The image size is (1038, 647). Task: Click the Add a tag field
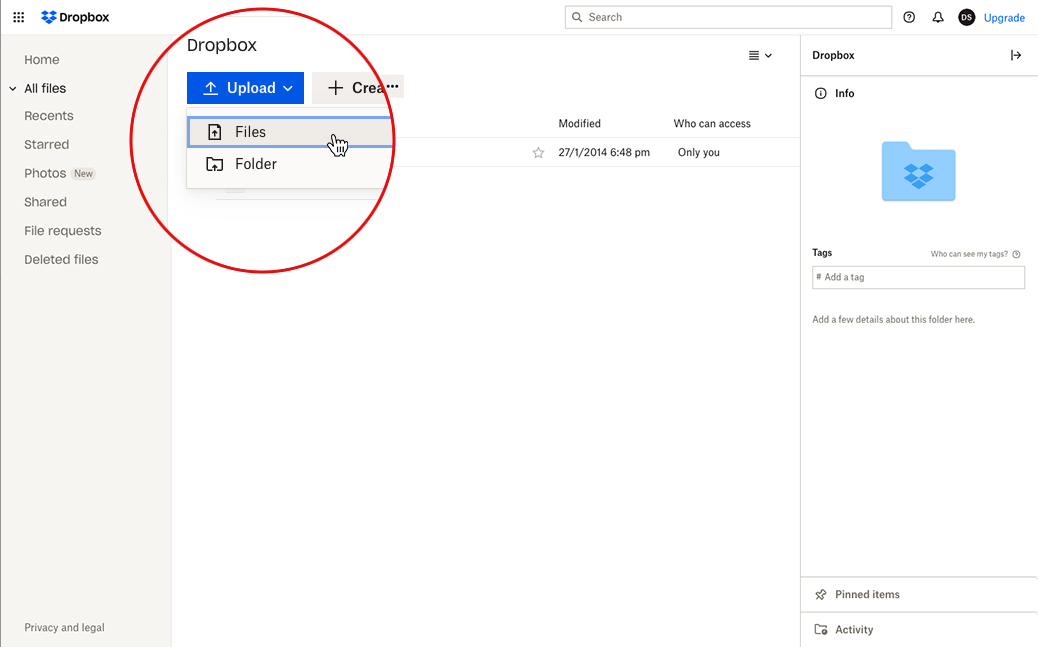tap(918, 277)
